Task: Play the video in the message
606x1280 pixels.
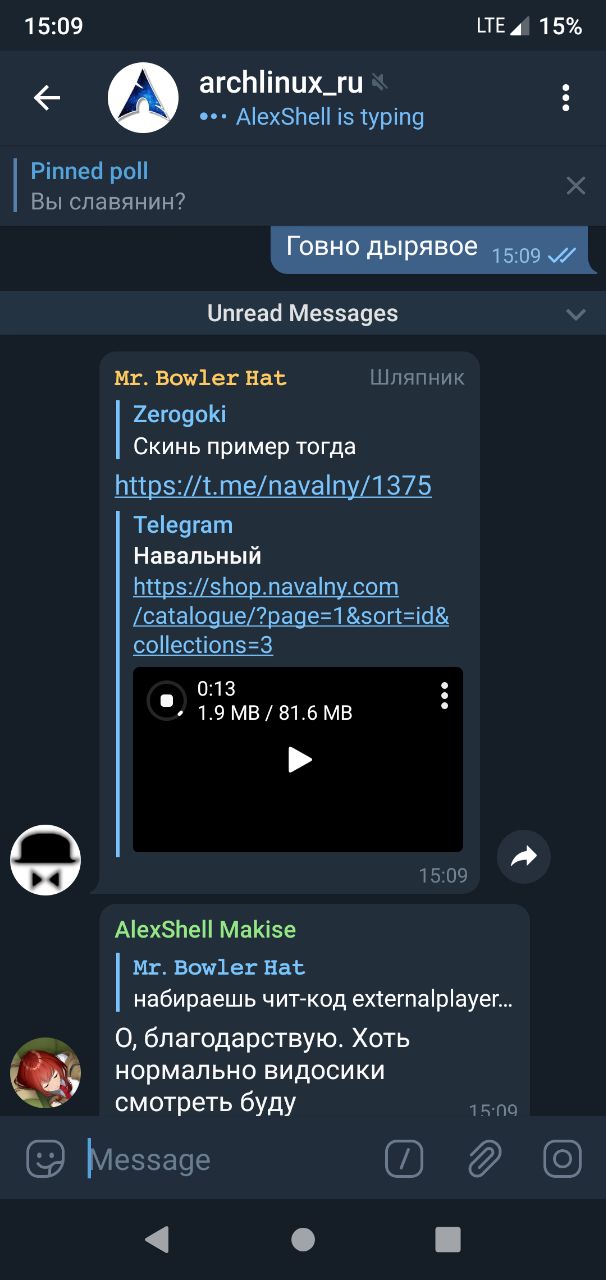Action: point(299,760)
